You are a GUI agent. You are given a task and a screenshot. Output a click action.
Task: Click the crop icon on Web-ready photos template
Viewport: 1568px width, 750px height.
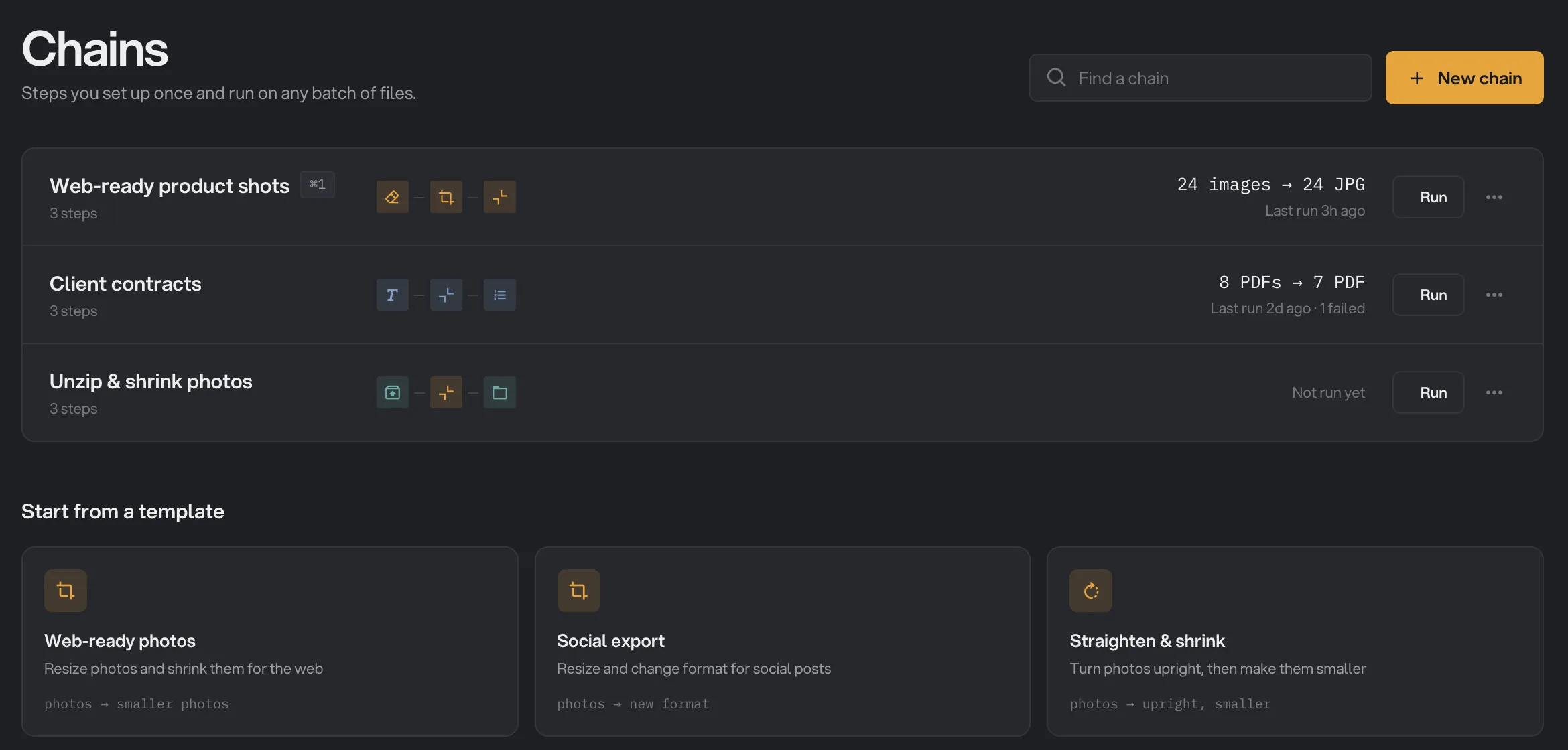tap(66, 591)
